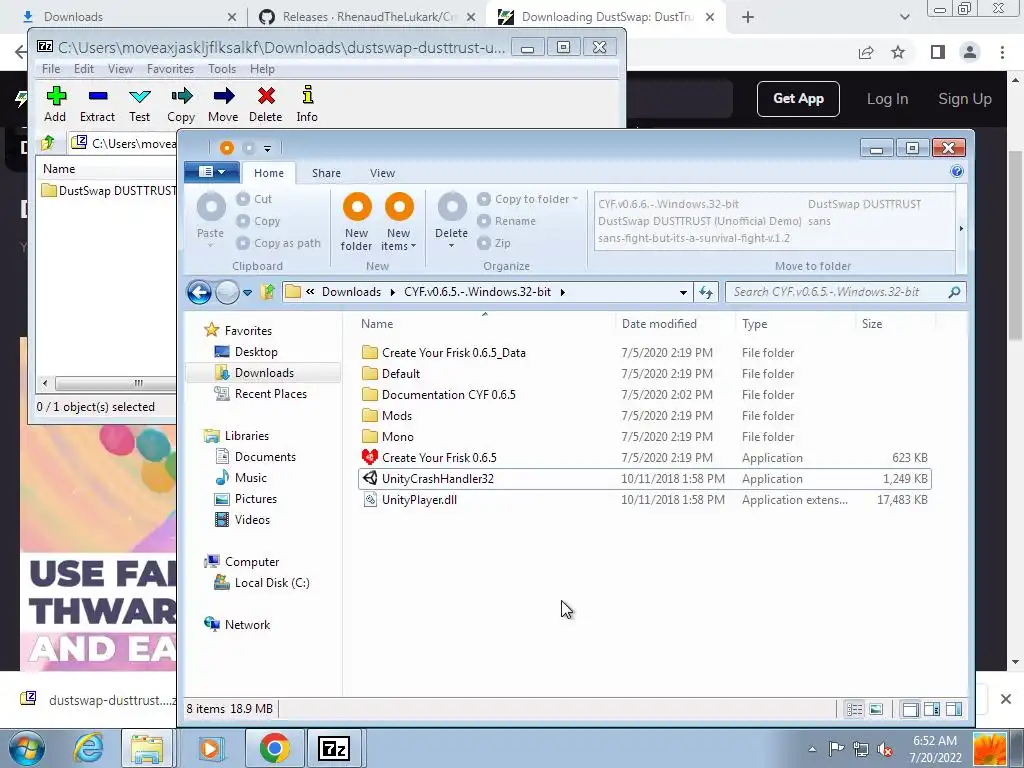
Task: Click the Get App button in Chrome
Action: (x=798, y=99)
